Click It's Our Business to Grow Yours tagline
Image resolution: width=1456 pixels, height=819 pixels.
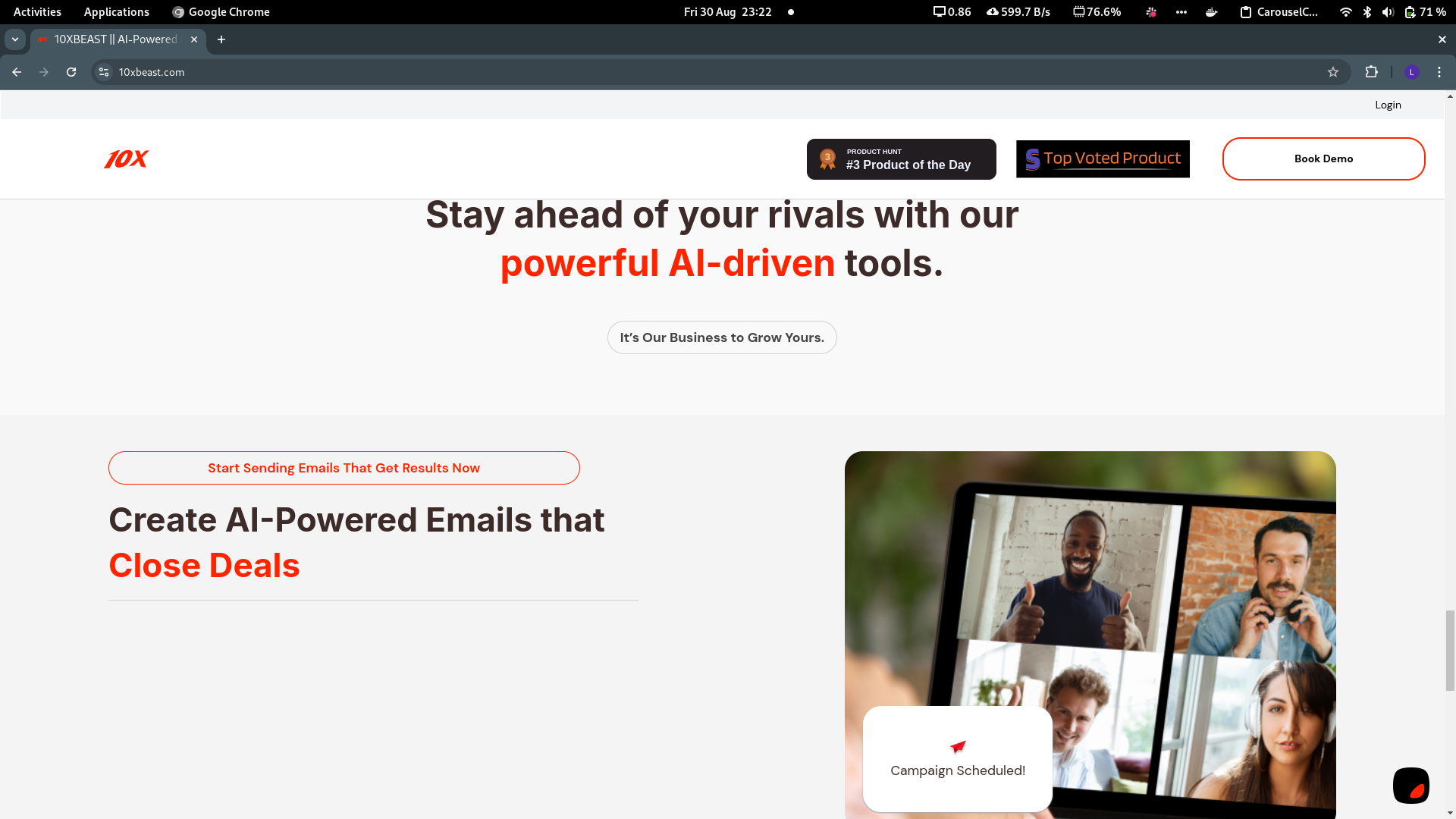click(722, 337)
